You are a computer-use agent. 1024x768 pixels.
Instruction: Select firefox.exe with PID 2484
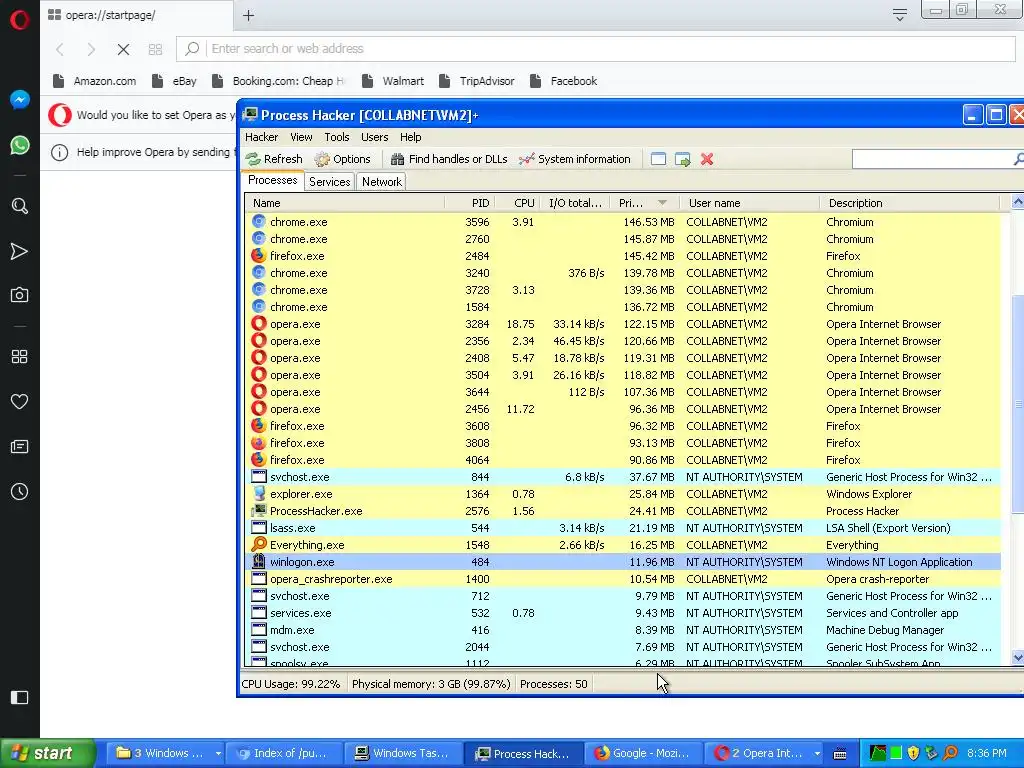(x=623, y=256)
